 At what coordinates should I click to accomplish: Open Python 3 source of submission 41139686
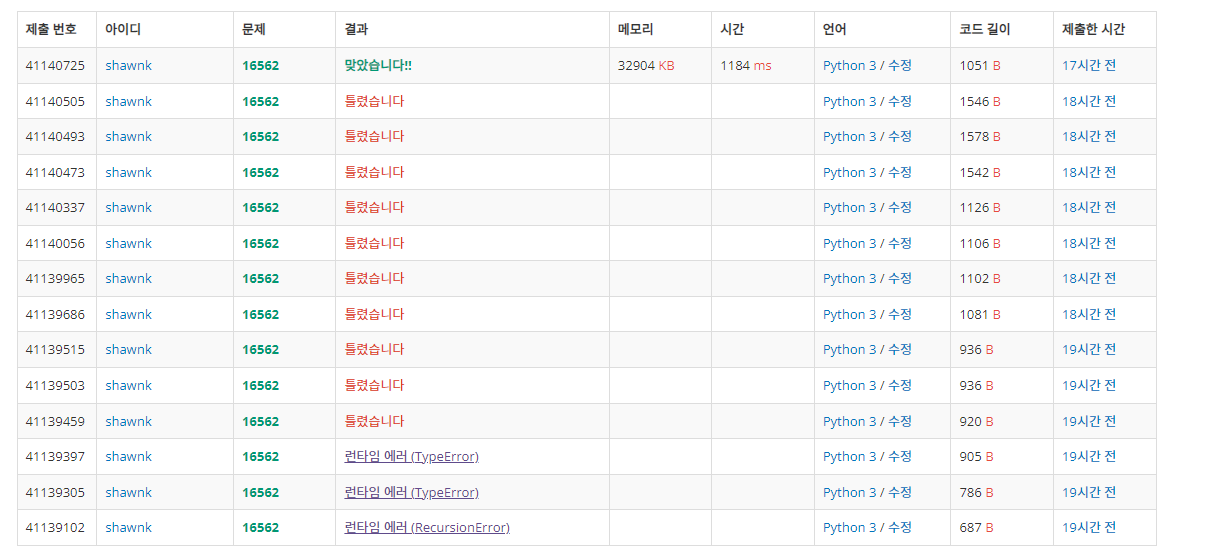pyautogui.click(x=850, y=314)
